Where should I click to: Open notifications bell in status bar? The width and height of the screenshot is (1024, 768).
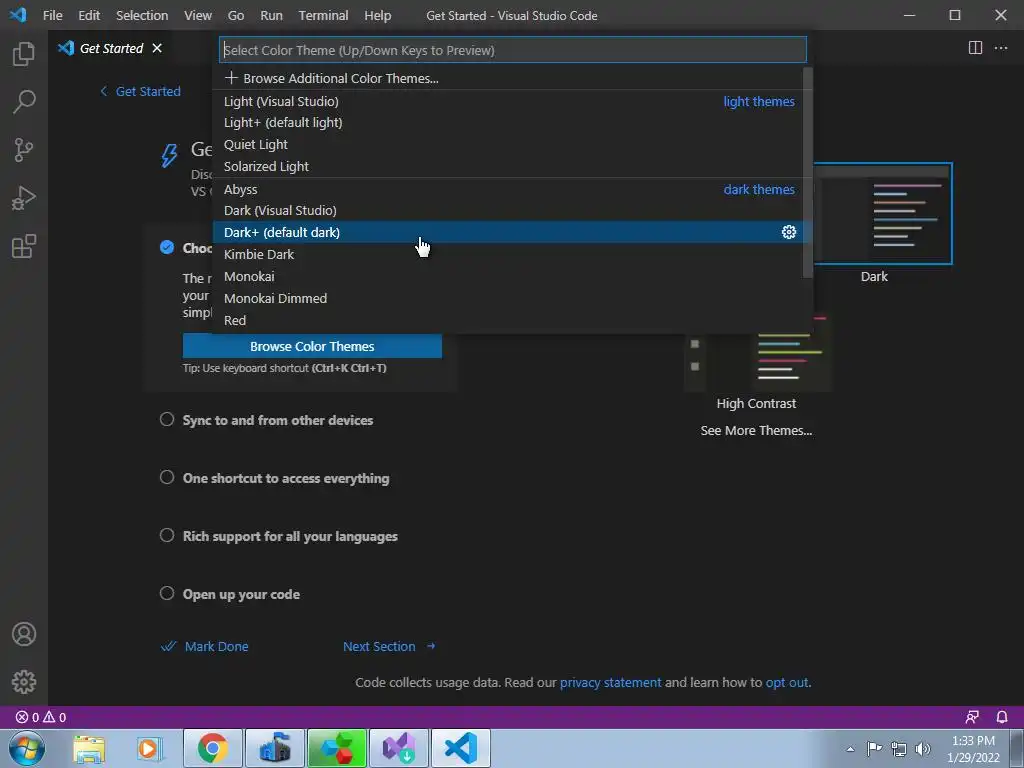(1002, 717)
